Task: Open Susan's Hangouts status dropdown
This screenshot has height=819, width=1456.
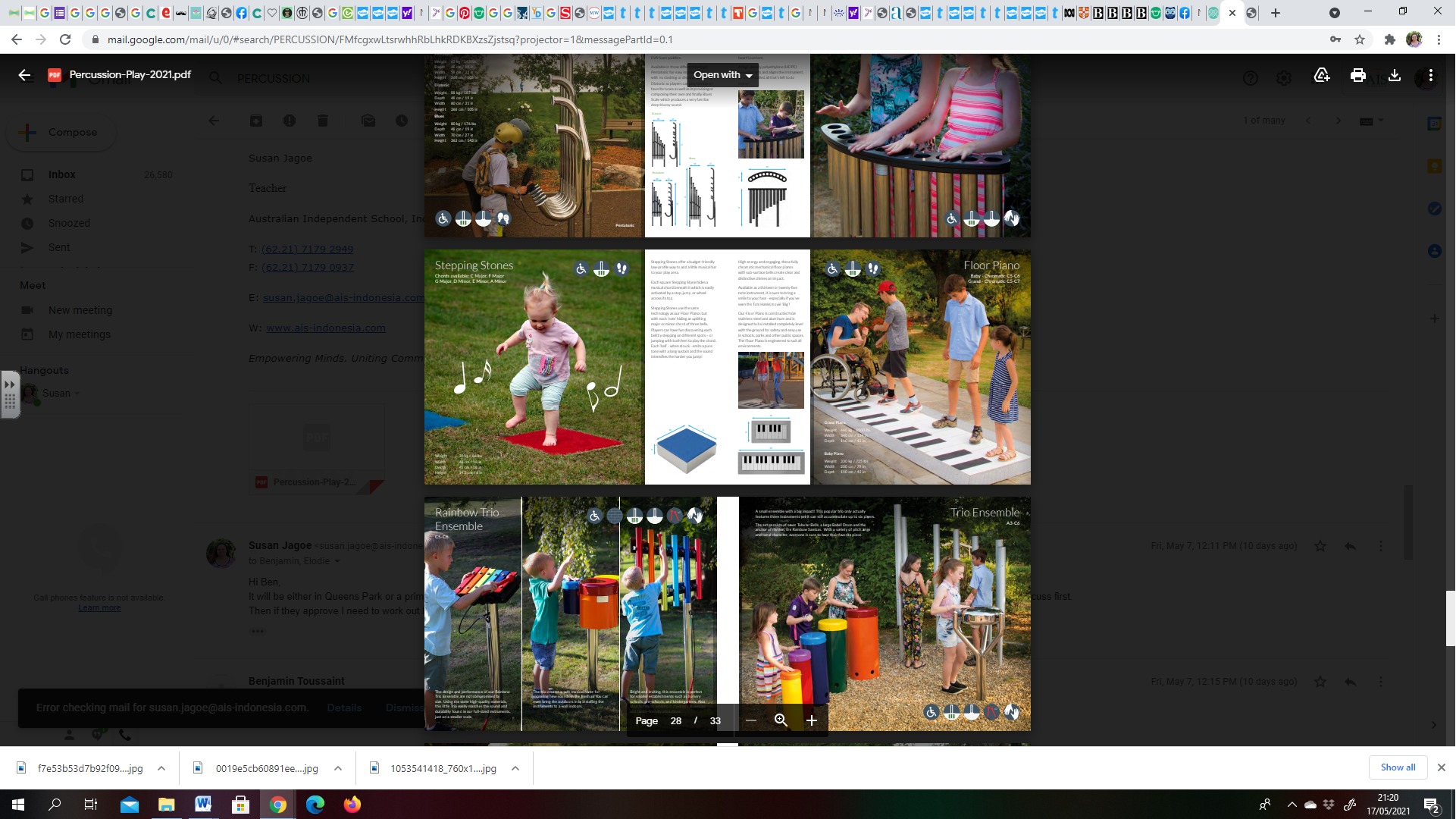Action: click(77, 394)
